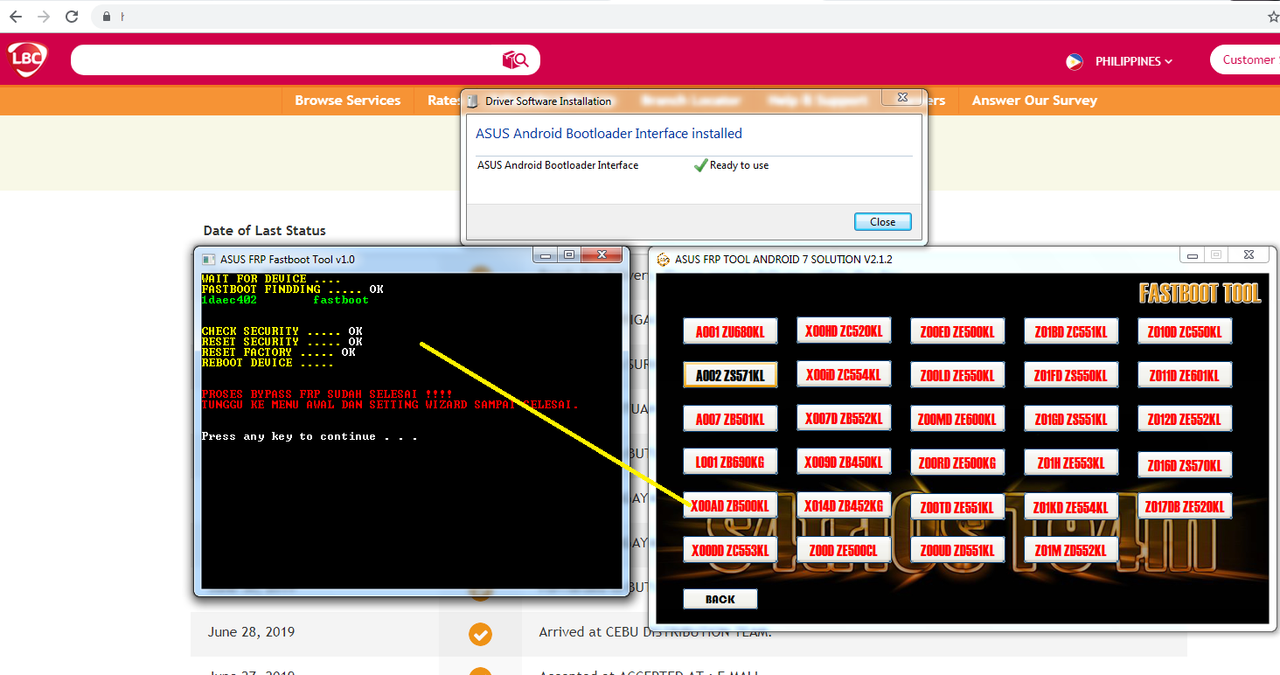Open Browse Services menu

point(347,100)
